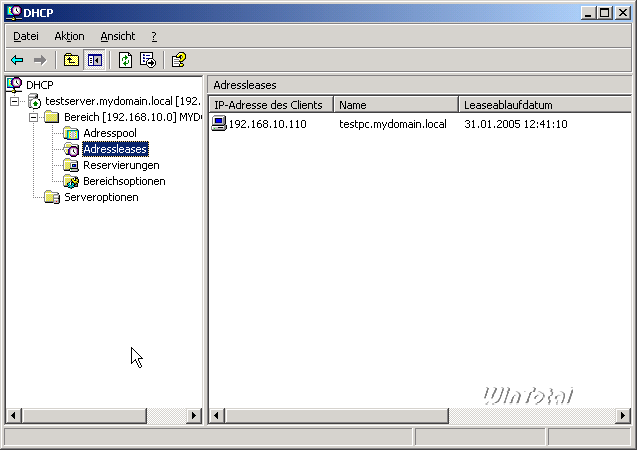Select the Serveroptionen tree label
Viewport: 637px width, 450px height.
(101, 197)
